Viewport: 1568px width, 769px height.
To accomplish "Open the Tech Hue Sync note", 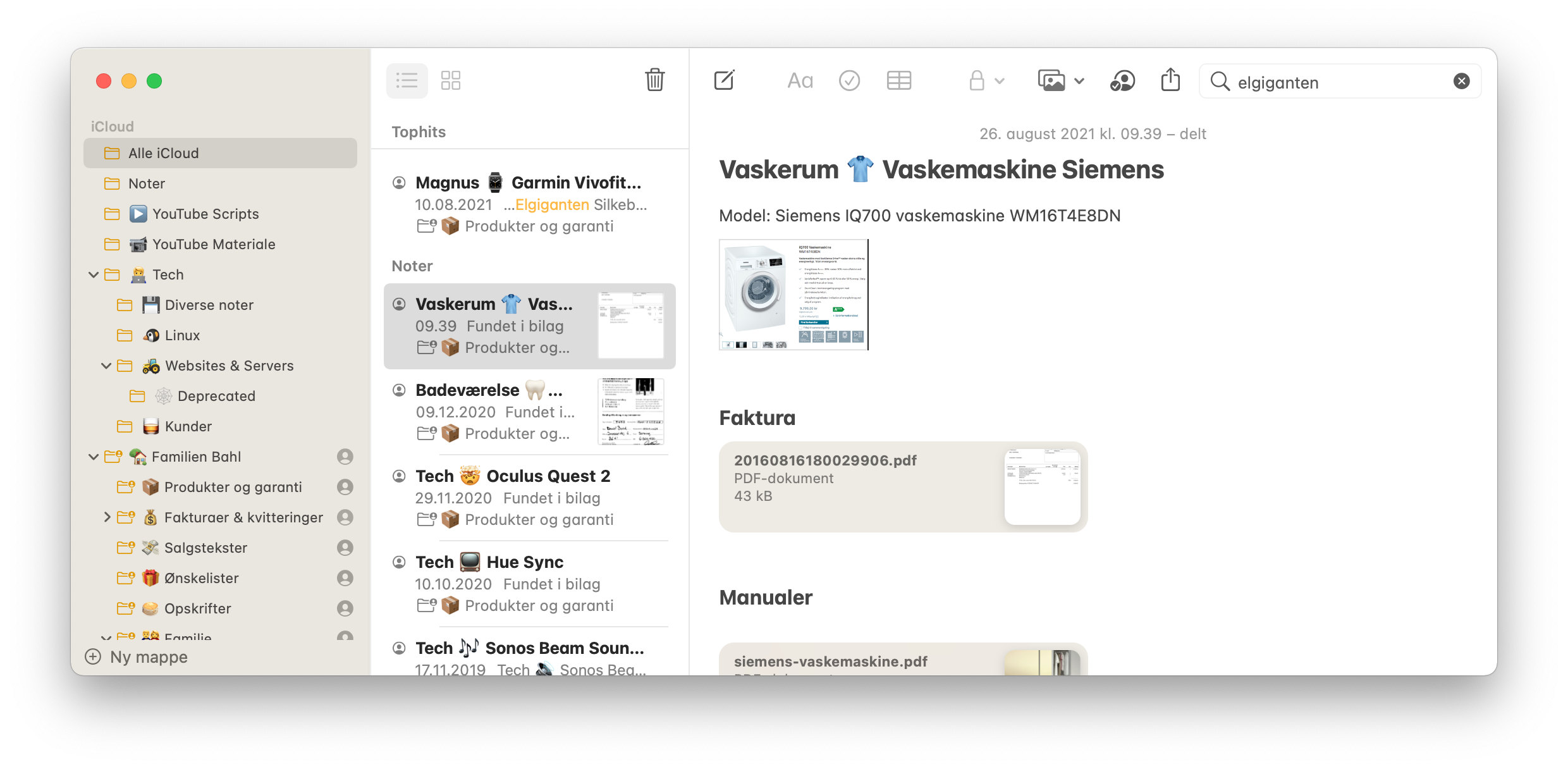I will pos(530,584).
